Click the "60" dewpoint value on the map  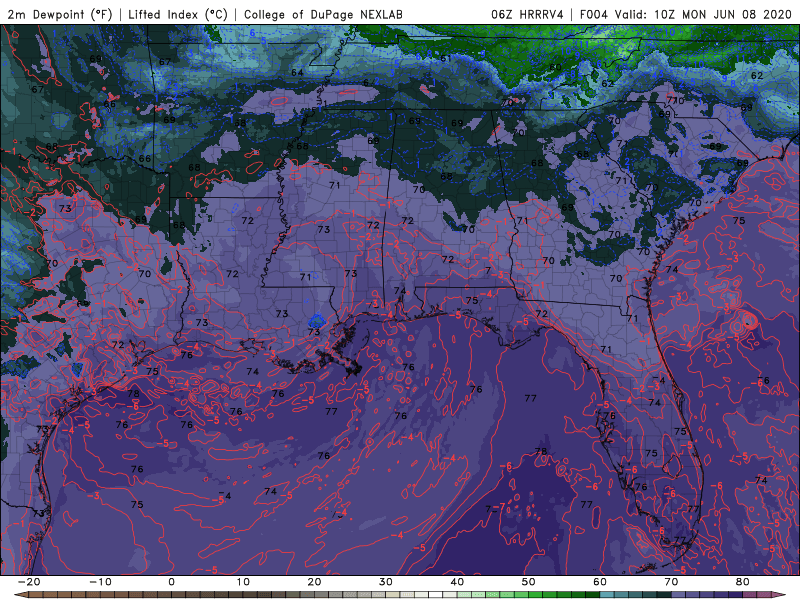click(x=555, y=67)
